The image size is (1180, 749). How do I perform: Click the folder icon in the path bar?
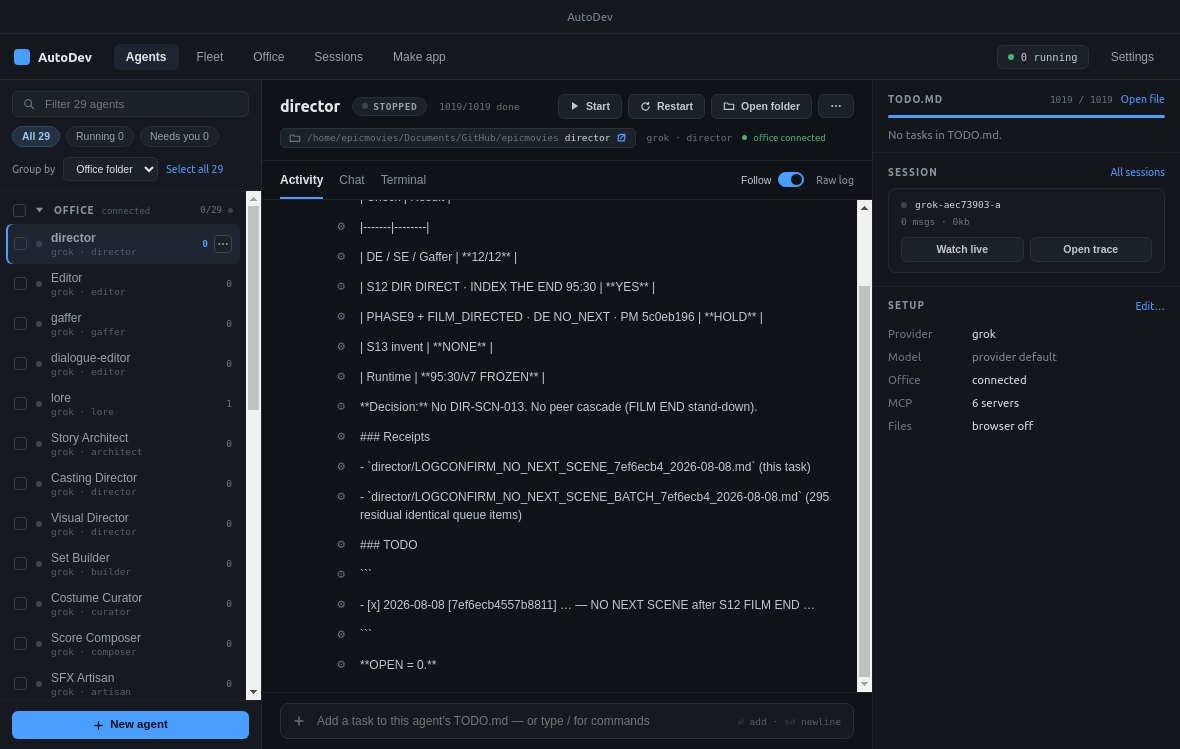pos(295,138)
